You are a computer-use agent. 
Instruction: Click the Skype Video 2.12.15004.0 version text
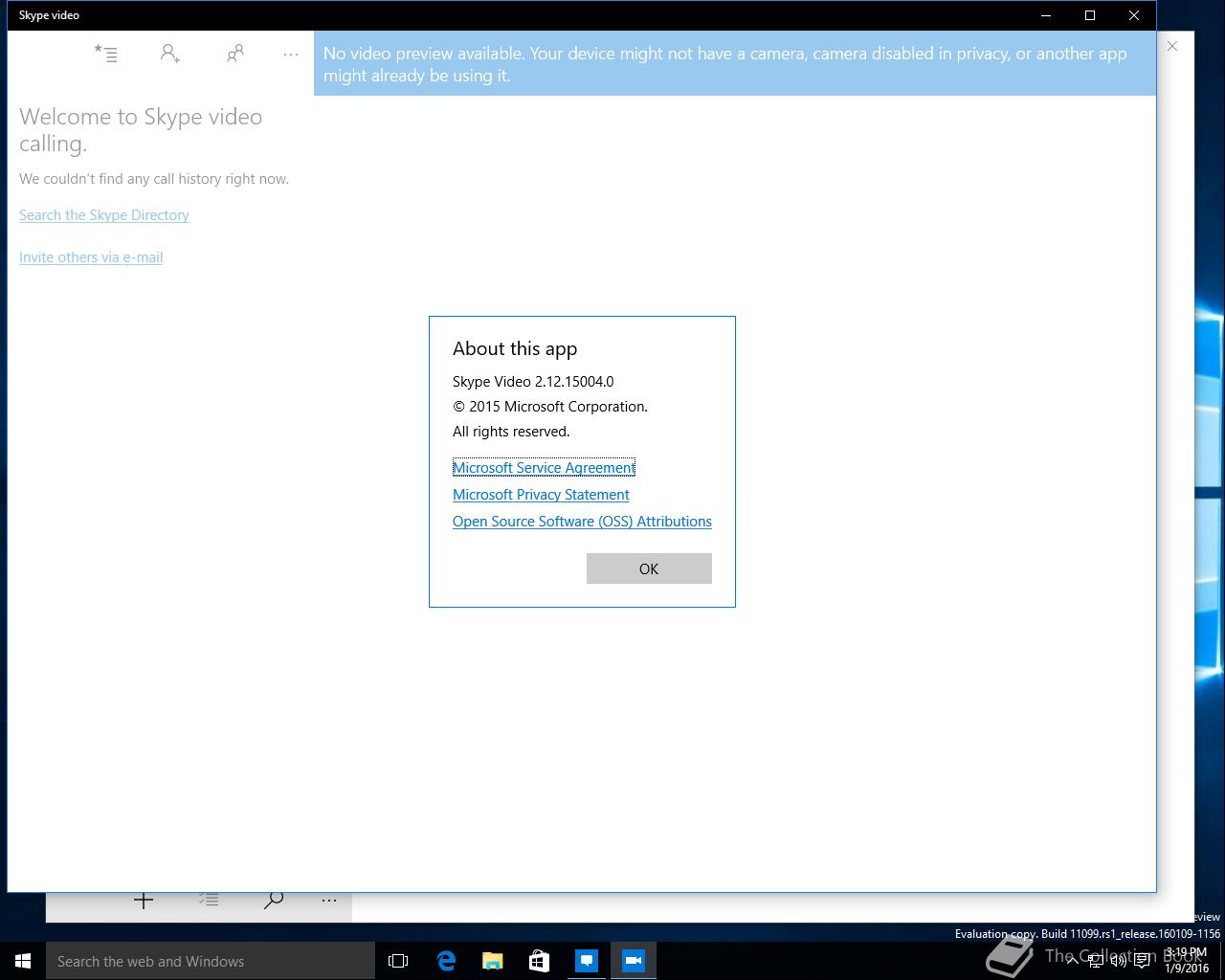(533, 382)
